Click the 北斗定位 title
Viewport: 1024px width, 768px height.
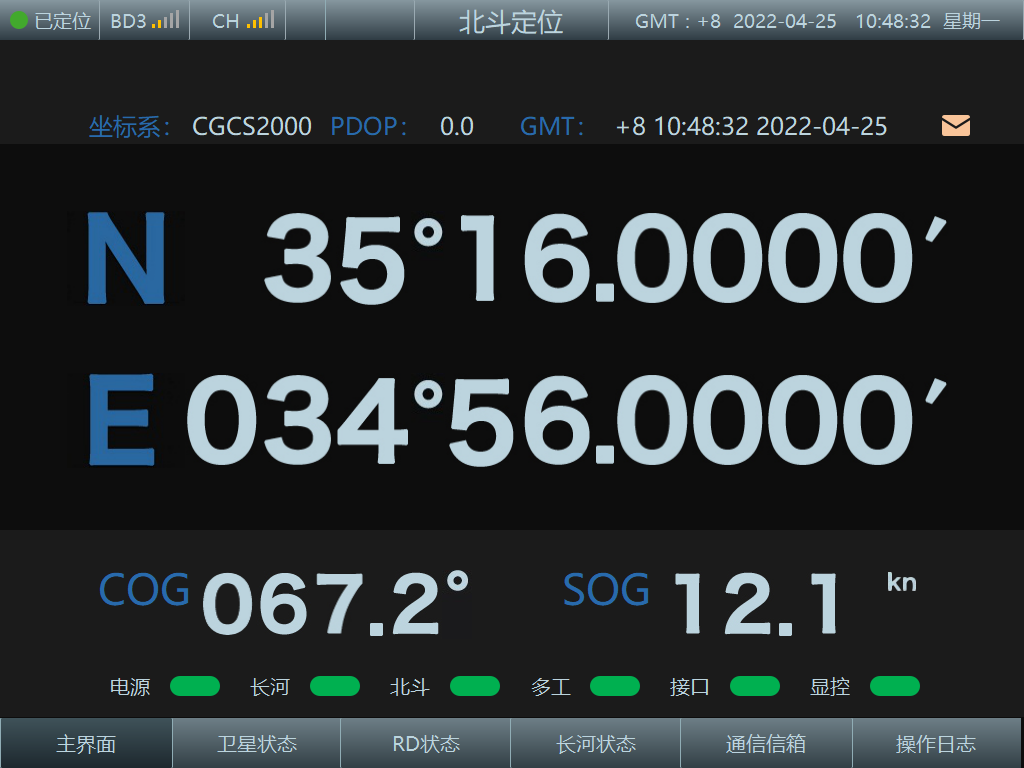click(511, 22)
